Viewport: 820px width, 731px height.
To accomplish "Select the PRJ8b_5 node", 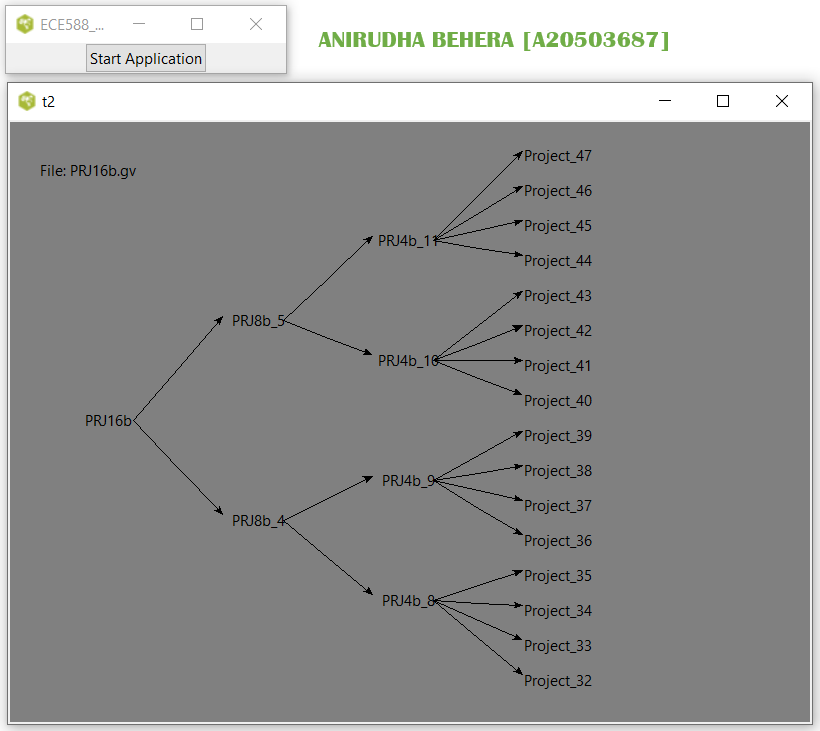I will click(x=258, y=321).
